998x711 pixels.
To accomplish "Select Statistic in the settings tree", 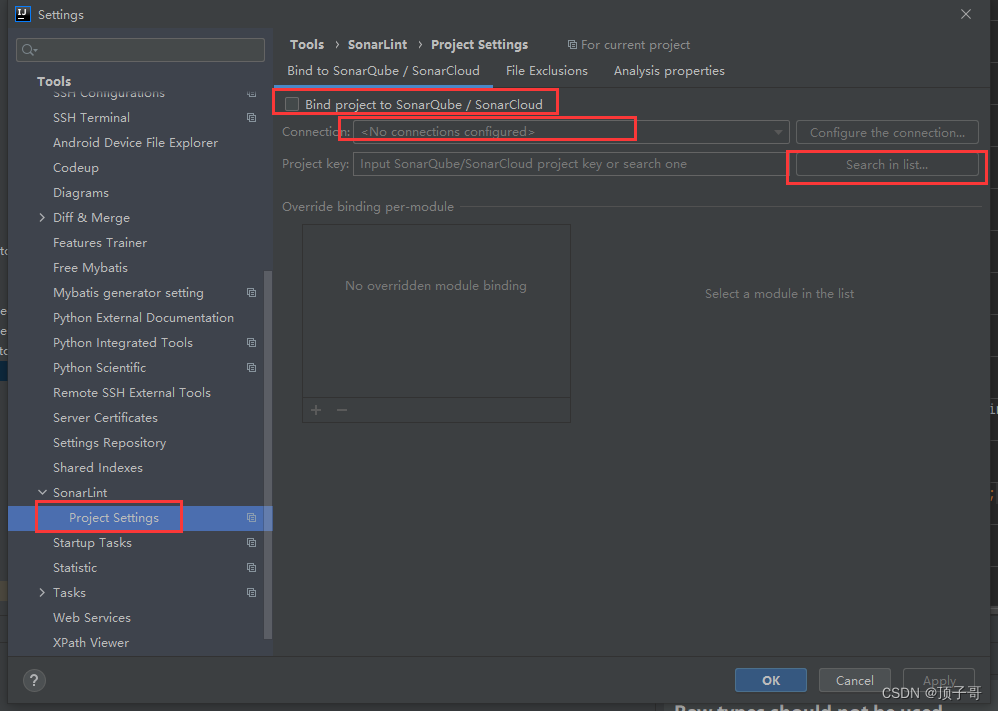I will pyautogui.click(x=75, y=567).
